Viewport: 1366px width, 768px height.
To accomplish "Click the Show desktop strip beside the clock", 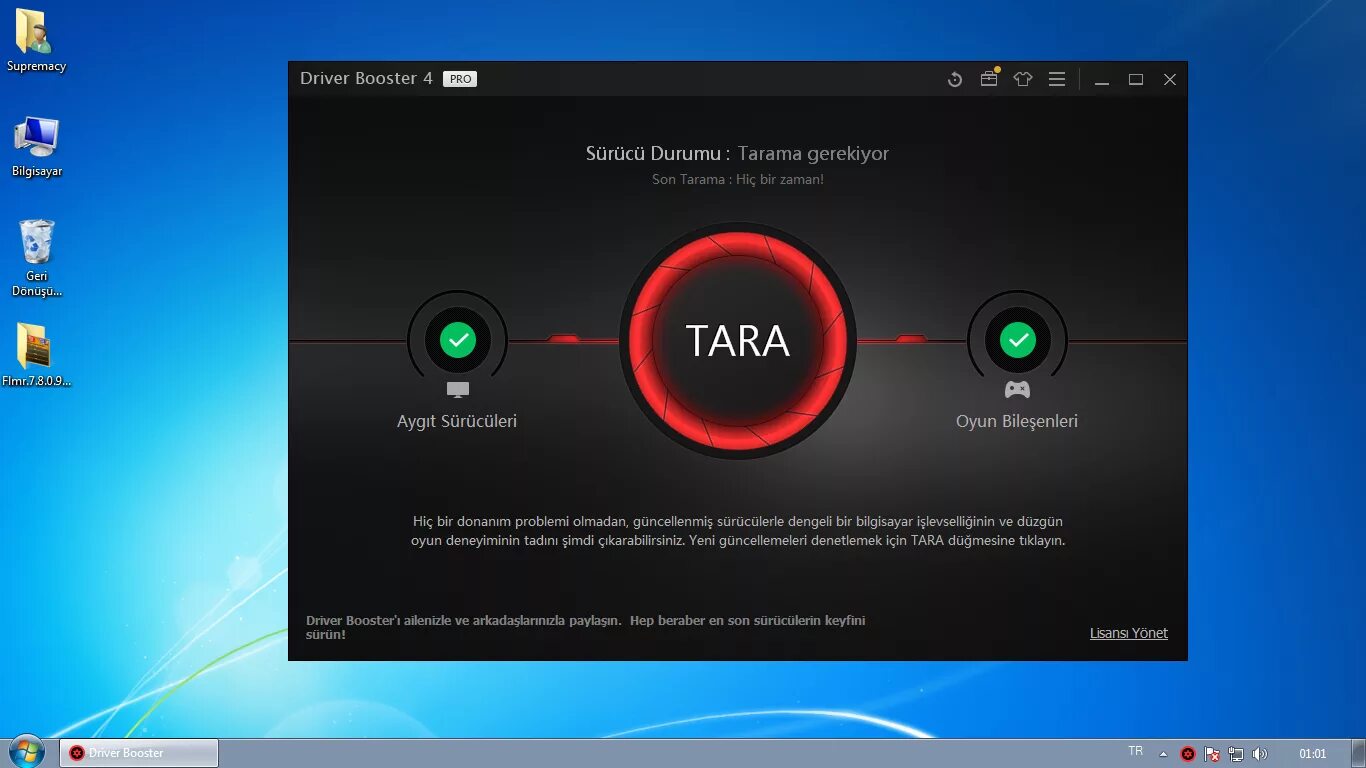I will click(1358, 754).
